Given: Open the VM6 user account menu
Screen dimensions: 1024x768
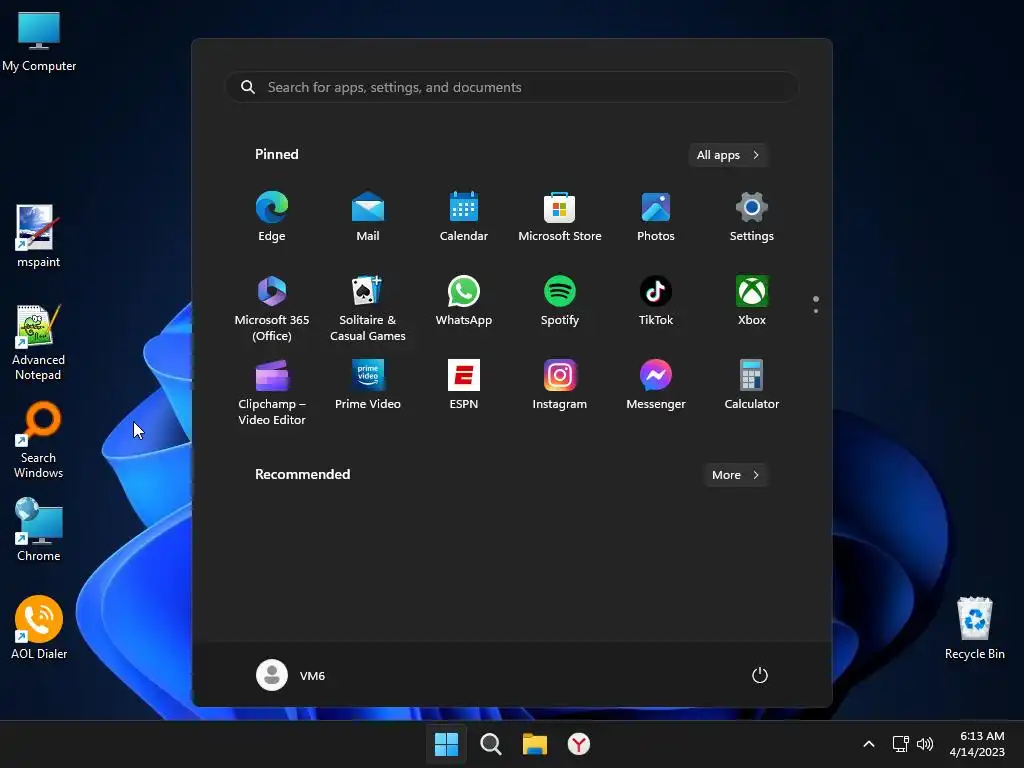Looking at the screenshot, I should [291, 675].
